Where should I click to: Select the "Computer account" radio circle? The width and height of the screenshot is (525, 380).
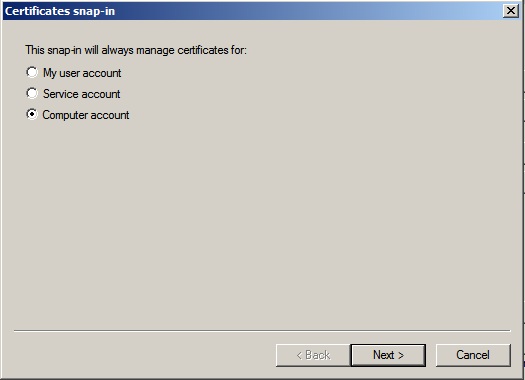coord(32,115)
